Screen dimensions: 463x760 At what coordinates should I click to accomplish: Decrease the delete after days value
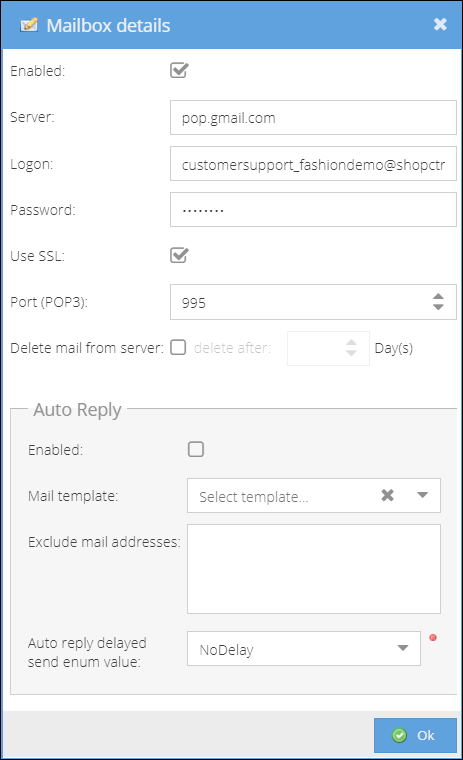tap(351, 353)
